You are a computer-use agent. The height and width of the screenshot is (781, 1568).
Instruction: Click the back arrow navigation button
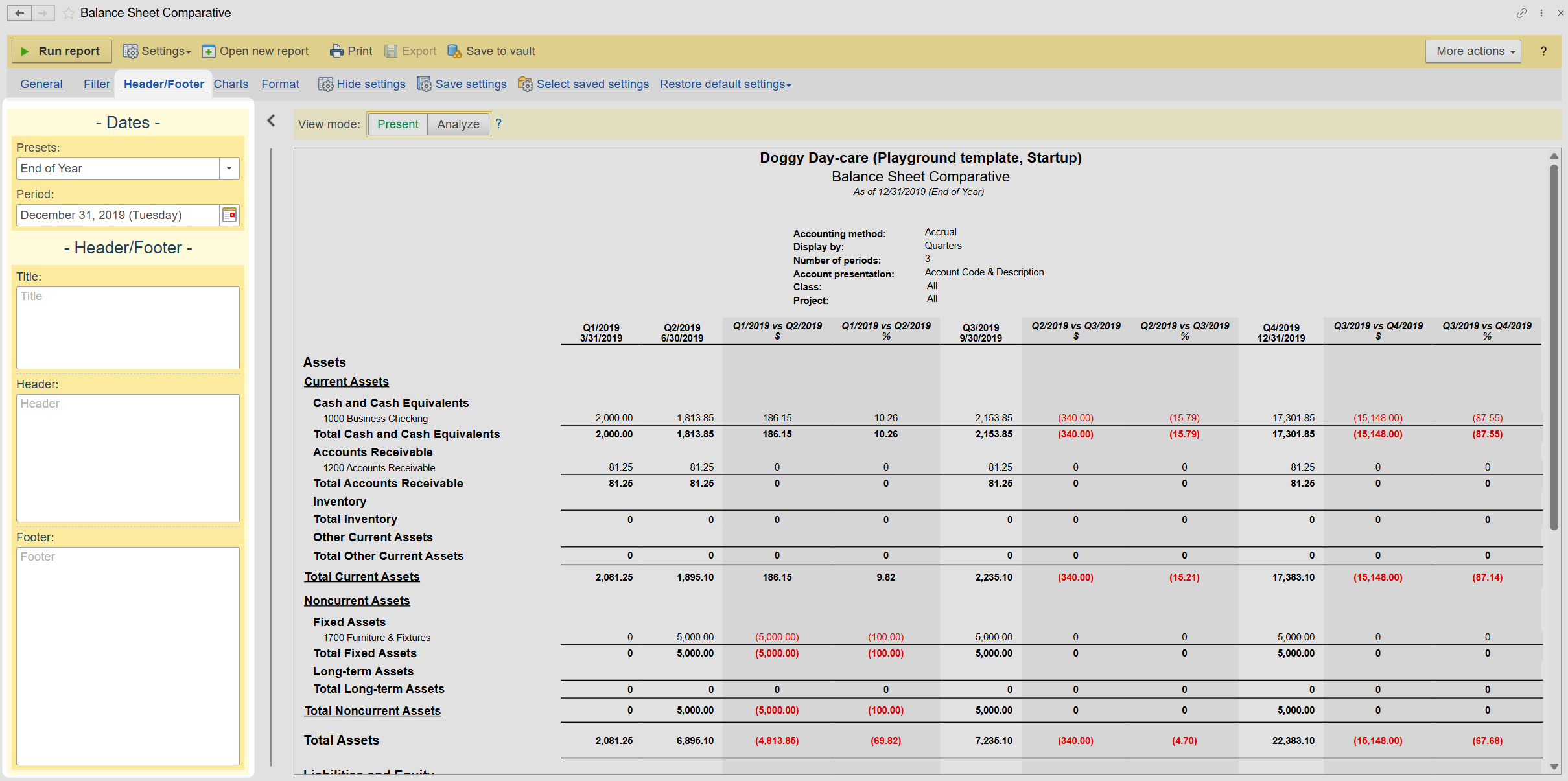pos(19,13)
